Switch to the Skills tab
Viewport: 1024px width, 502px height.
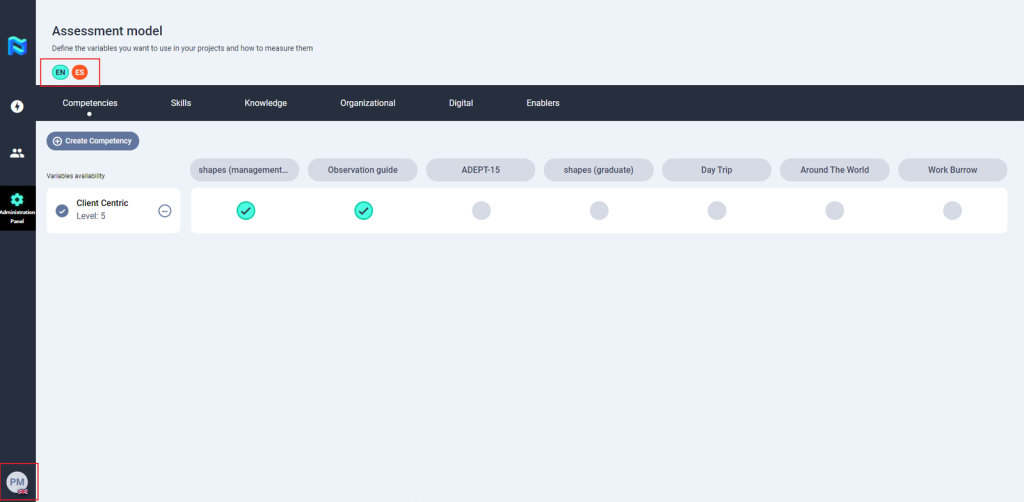pos(181,103)
